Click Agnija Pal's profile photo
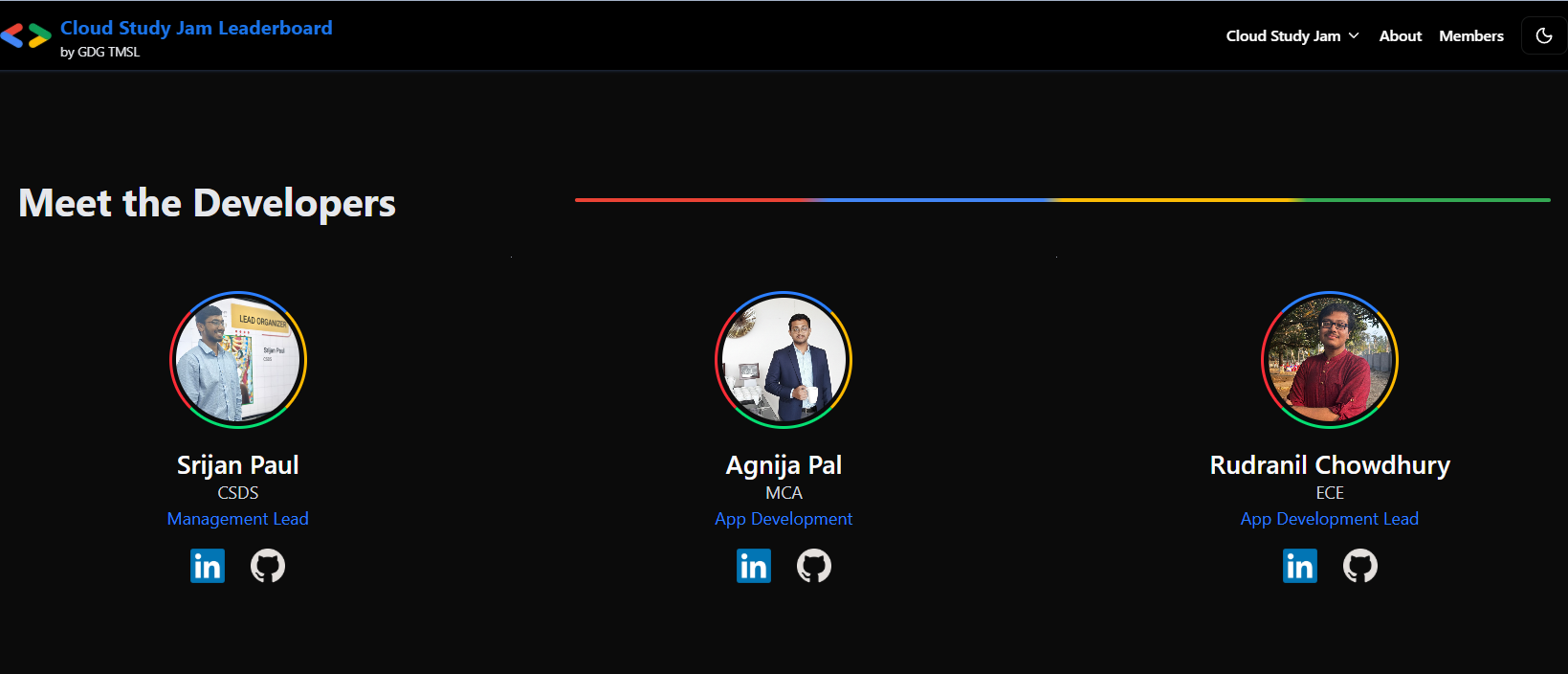Viewport: 1568px width, 674px height. pos(784,360)
